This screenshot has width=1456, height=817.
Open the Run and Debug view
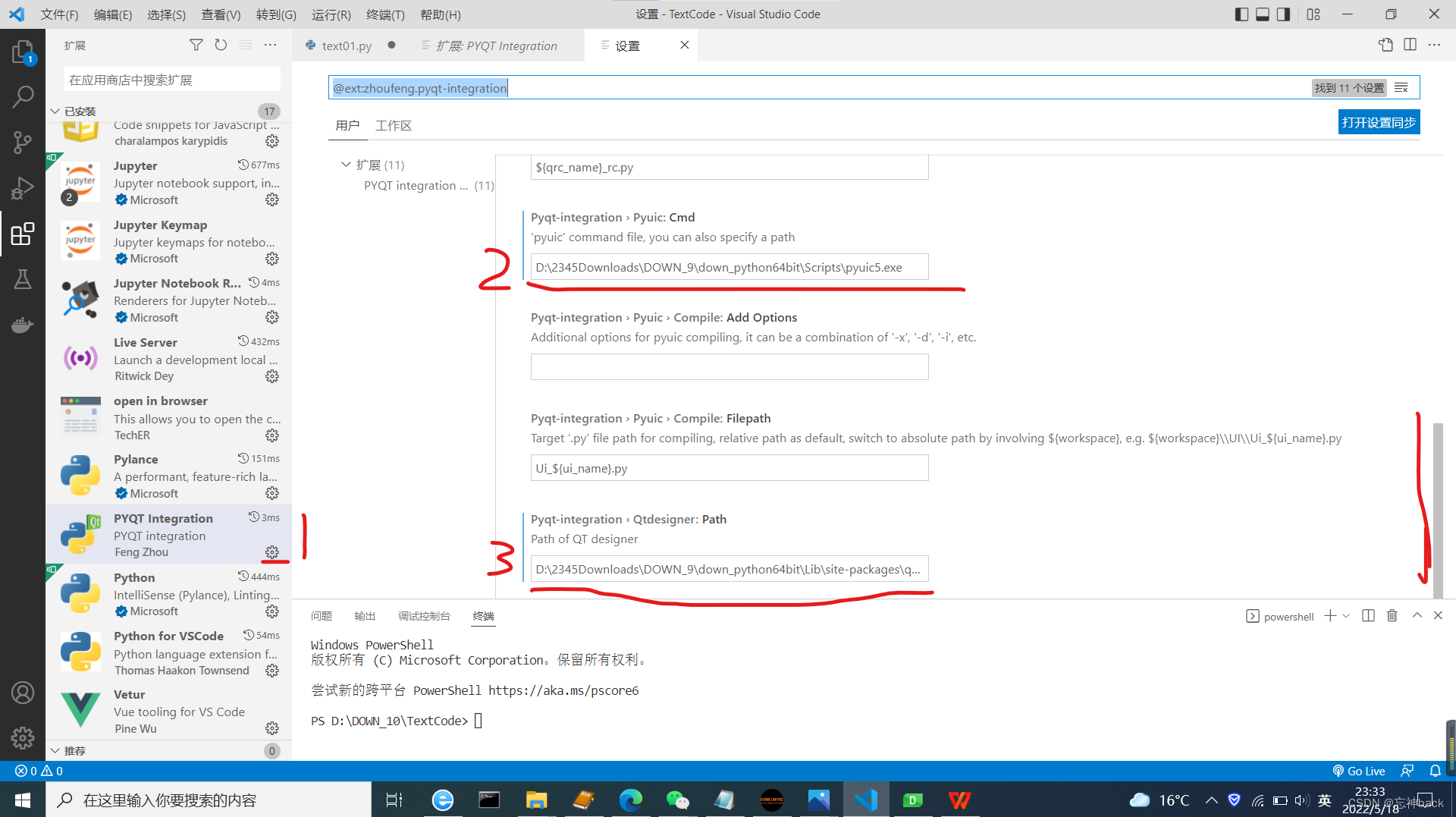[x=23, y=187]
